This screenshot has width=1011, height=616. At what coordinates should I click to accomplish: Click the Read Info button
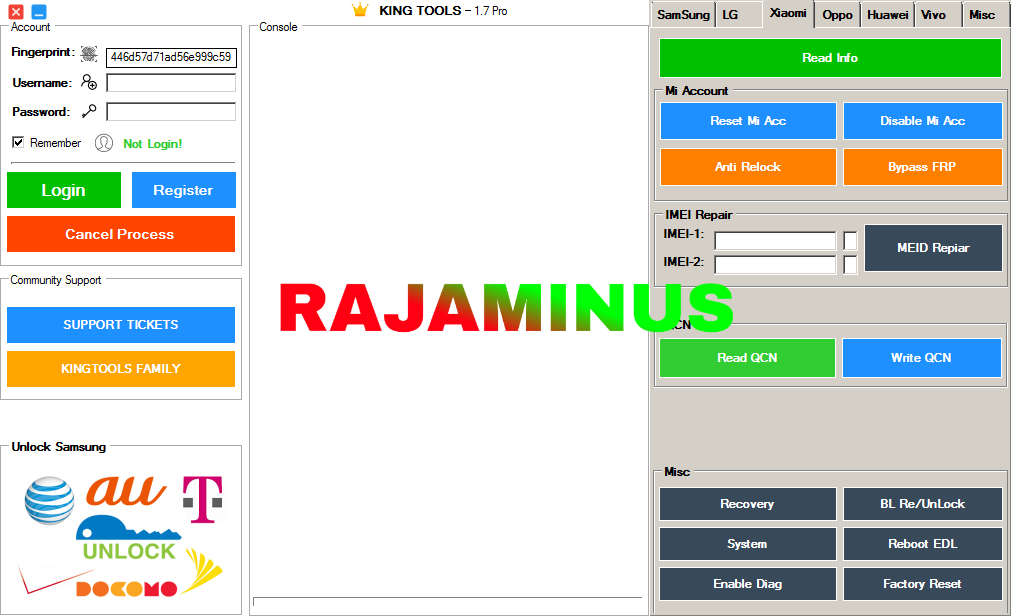click(x=830, y=57)
